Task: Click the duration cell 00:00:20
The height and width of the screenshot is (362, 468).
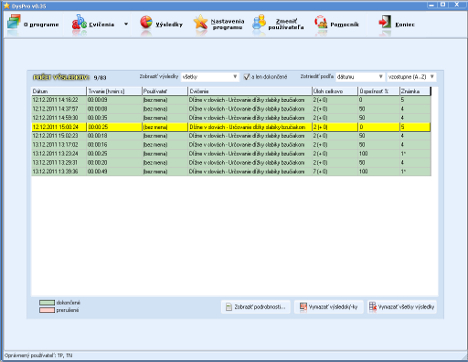Action: coord(114,163)
